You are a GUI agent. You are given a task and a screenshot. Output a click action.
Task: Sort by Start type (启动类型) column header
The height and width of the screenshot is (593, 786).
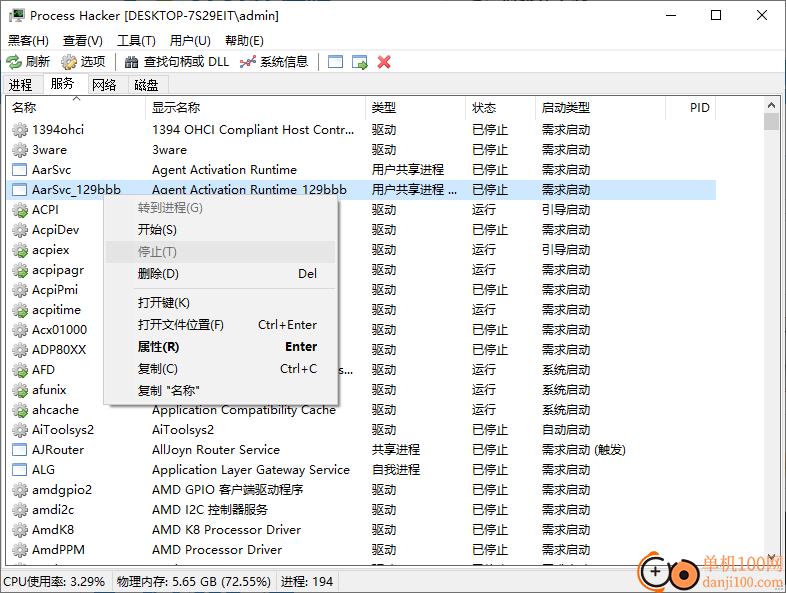(601, 108)
